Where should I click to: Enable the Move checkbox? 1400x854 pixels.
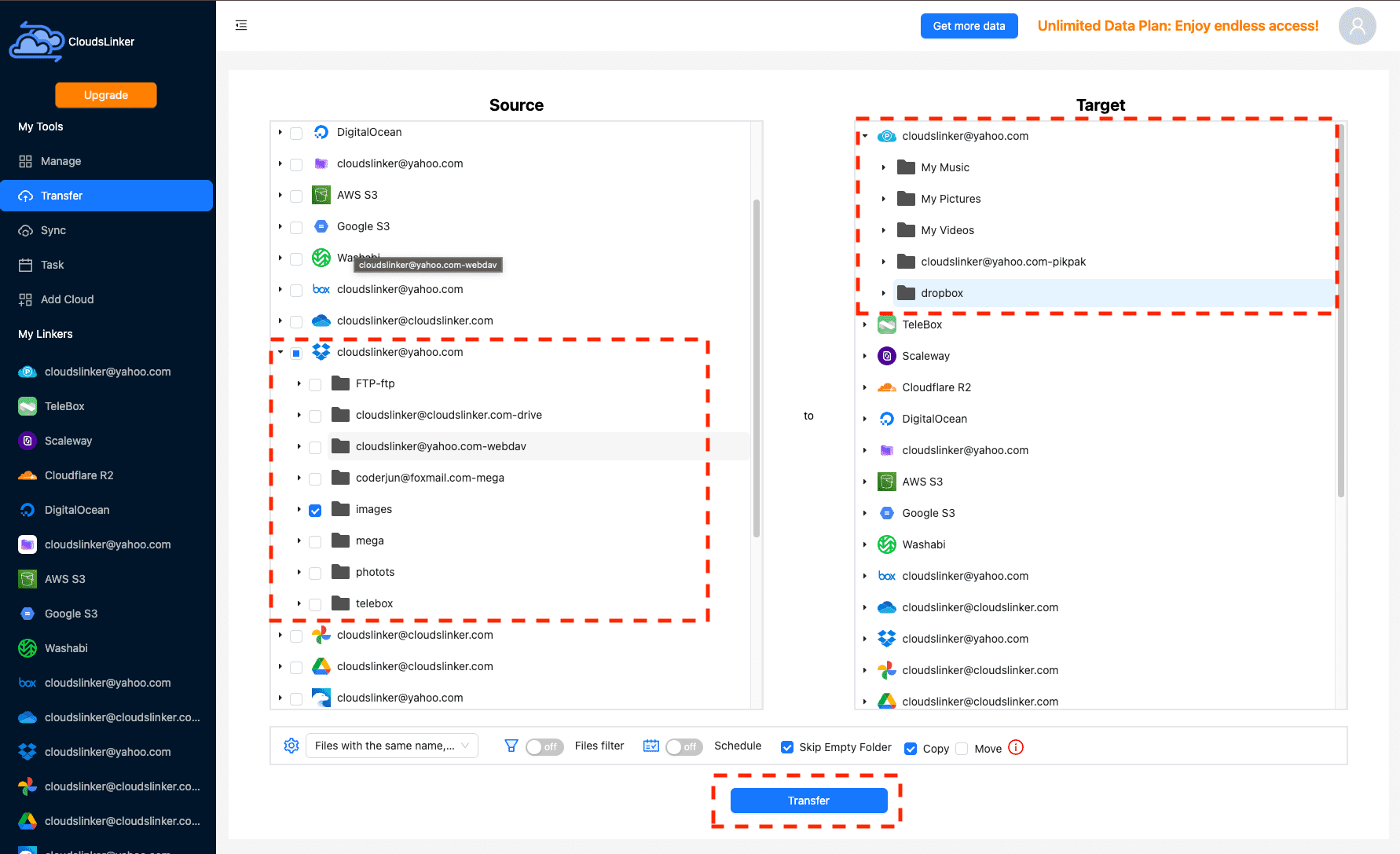[962, 749]
